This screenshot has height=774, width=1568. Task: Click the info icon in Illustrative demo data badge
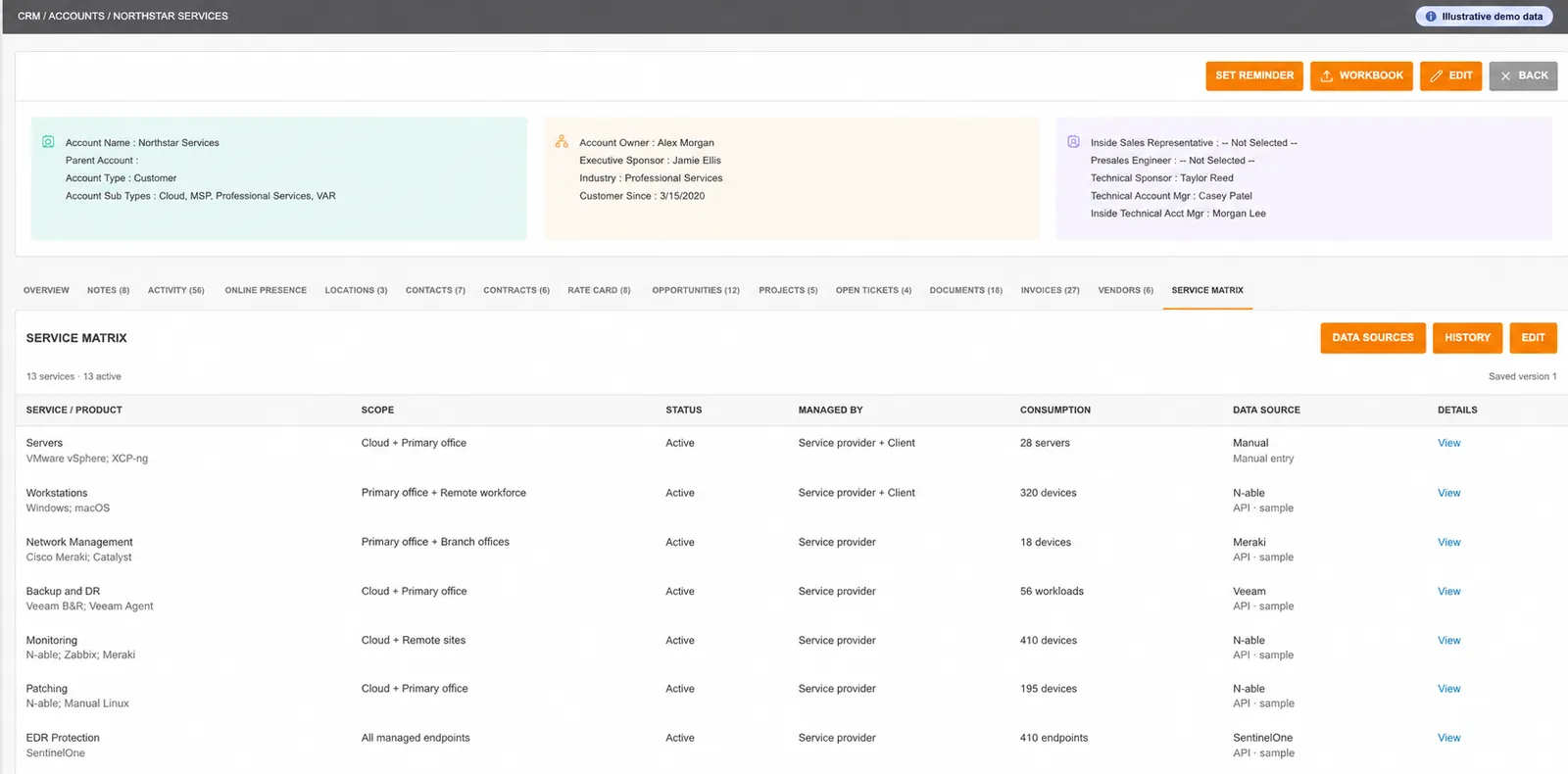tap(1431, 17)
